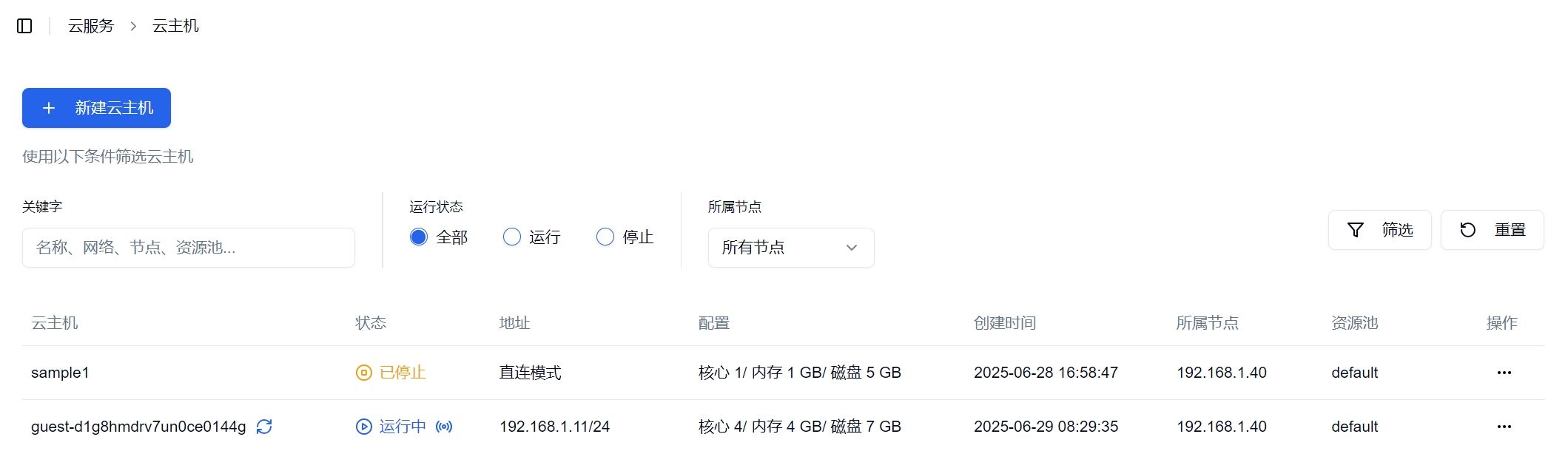This screenshot has height=451, width=1568.
Task: Select the 停止 run status radio
Action: click(x=605, y=237)
